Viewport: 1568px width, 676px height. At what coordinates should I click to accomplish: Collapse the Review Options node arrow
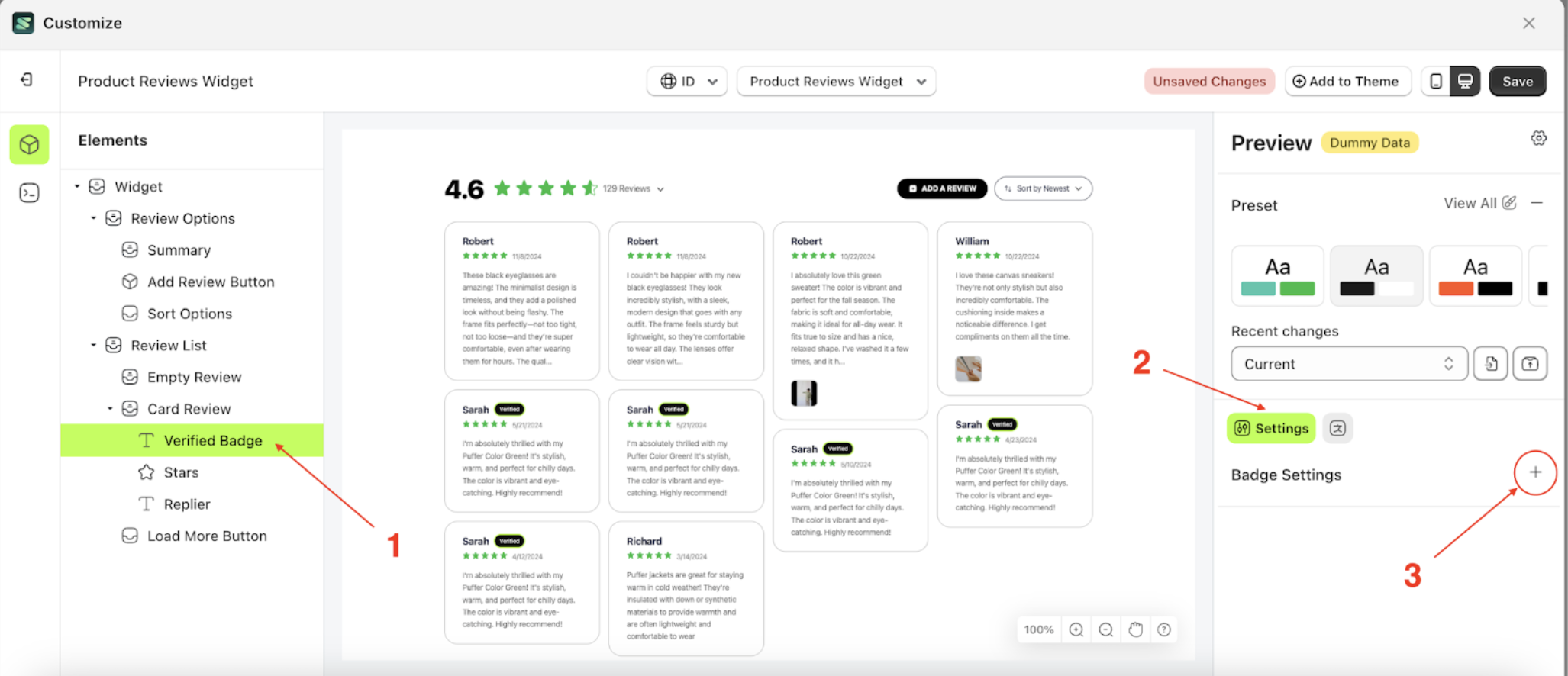(x=94, y=218)
